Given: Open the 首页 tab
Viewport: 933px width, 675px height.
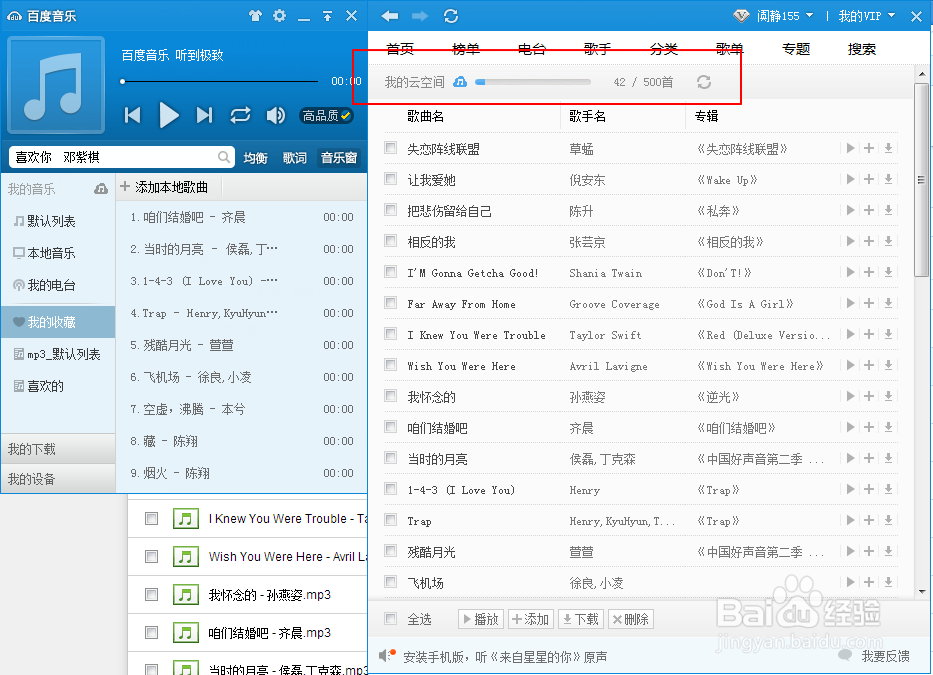Looking at the screenshot, I should (x=400, y=49).
